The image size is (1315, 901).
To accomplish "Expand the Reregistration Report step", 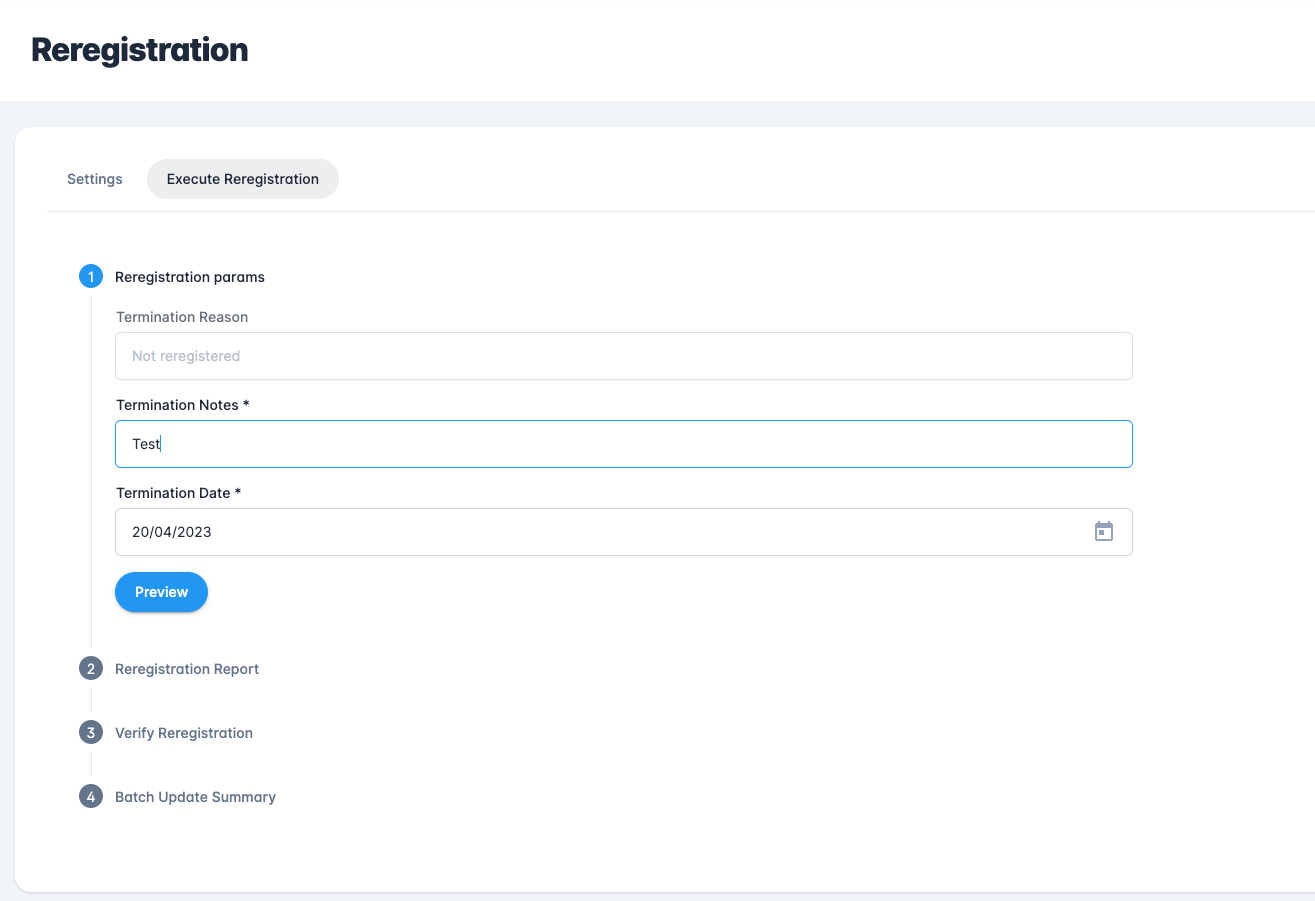I will (x=187, y=669).
